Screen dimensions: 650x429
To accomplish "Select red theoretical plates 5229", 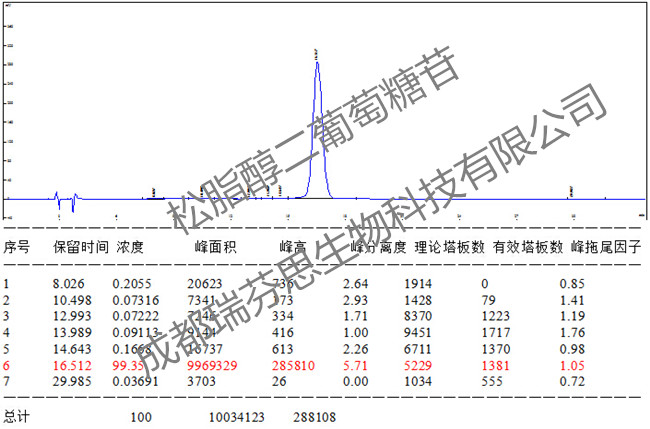I will (418, 366).
